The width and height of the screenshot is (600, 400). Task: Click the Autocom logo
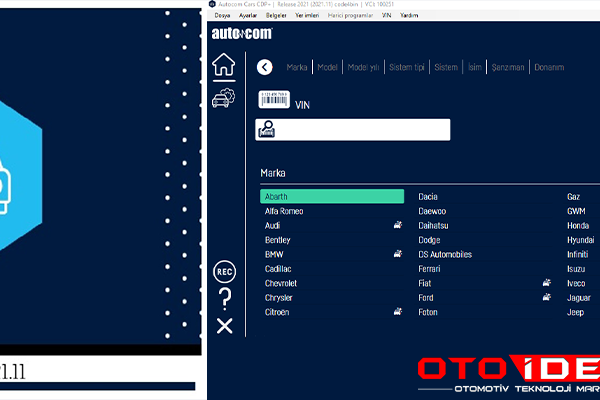(242, 34)
